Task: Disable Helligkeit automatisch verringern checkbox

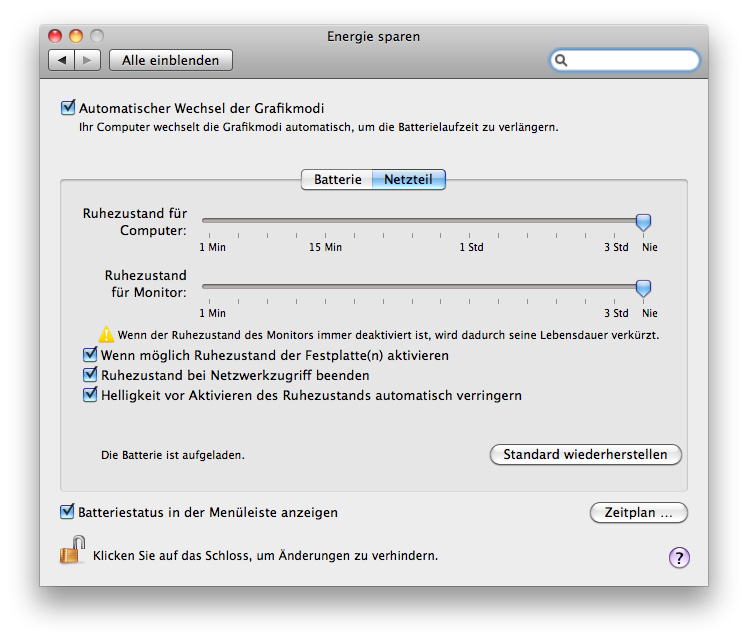Action: pyautogui.click(x=90, y=394)
